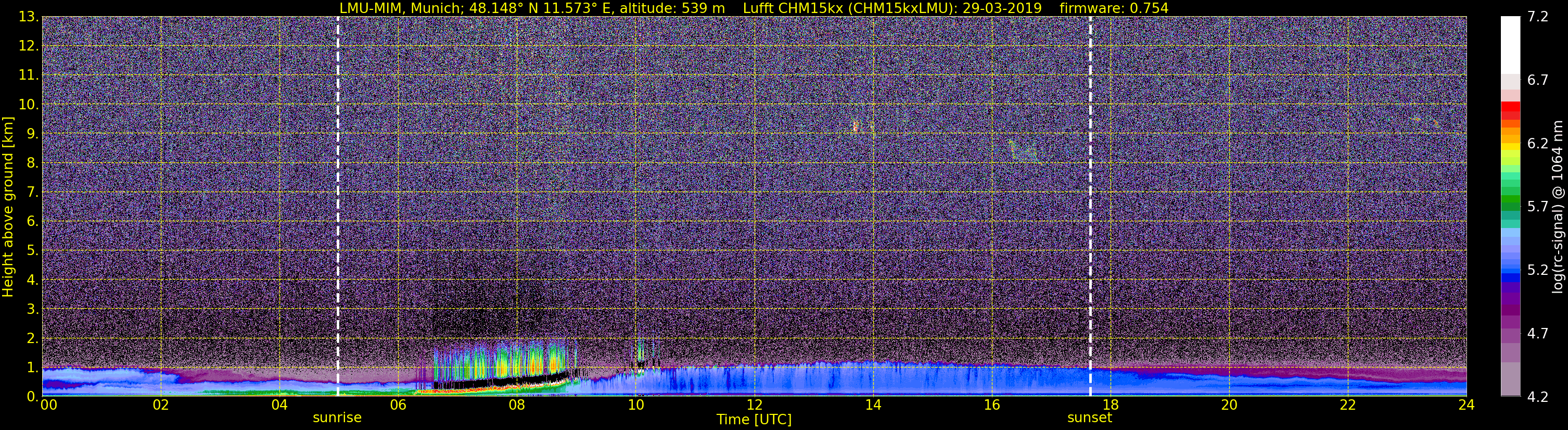Click the 'log(rc-signal) @ 1064 nm' colorbar label
The image size is (1568, 430).
pyautogui.click(x=1557, y=207)
